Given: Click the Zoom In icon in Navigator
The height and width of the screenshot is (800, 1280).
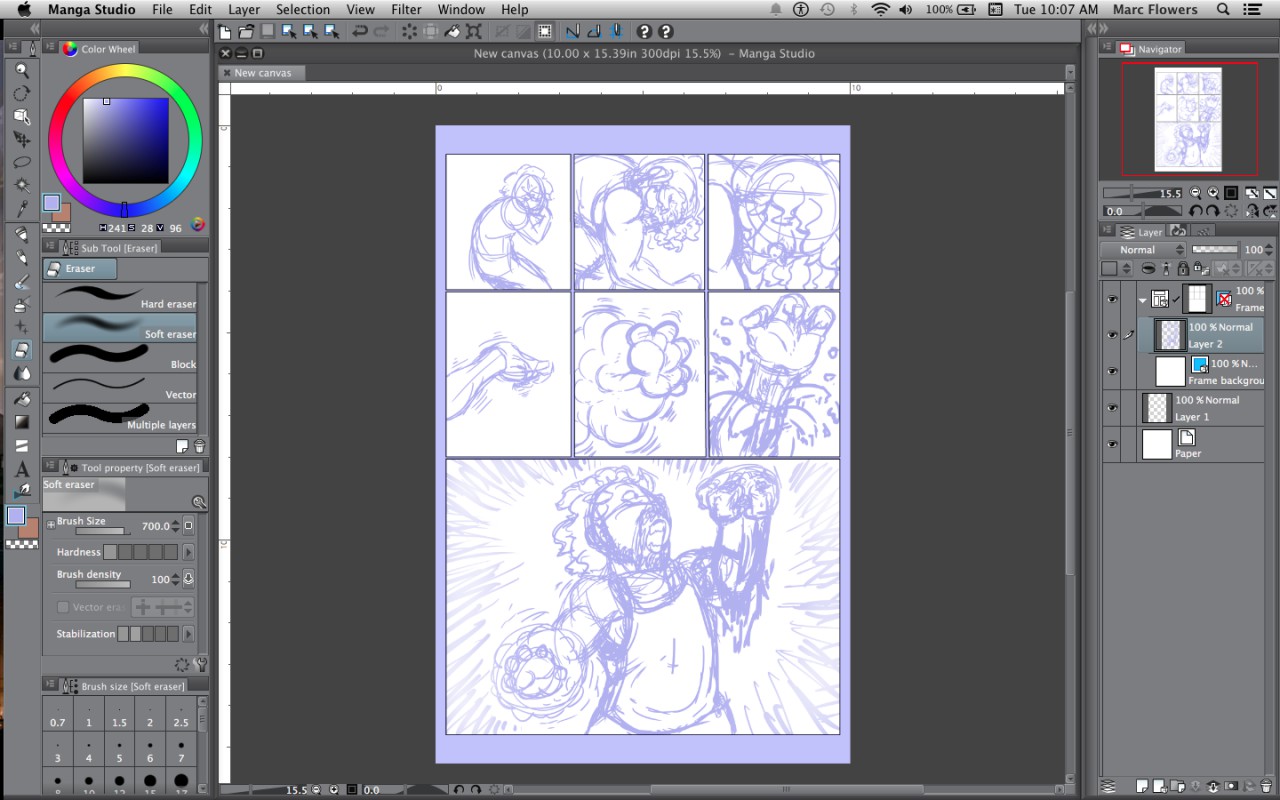Looking at the screenshot, I should pyautogui.click(x=1213, y=193).
